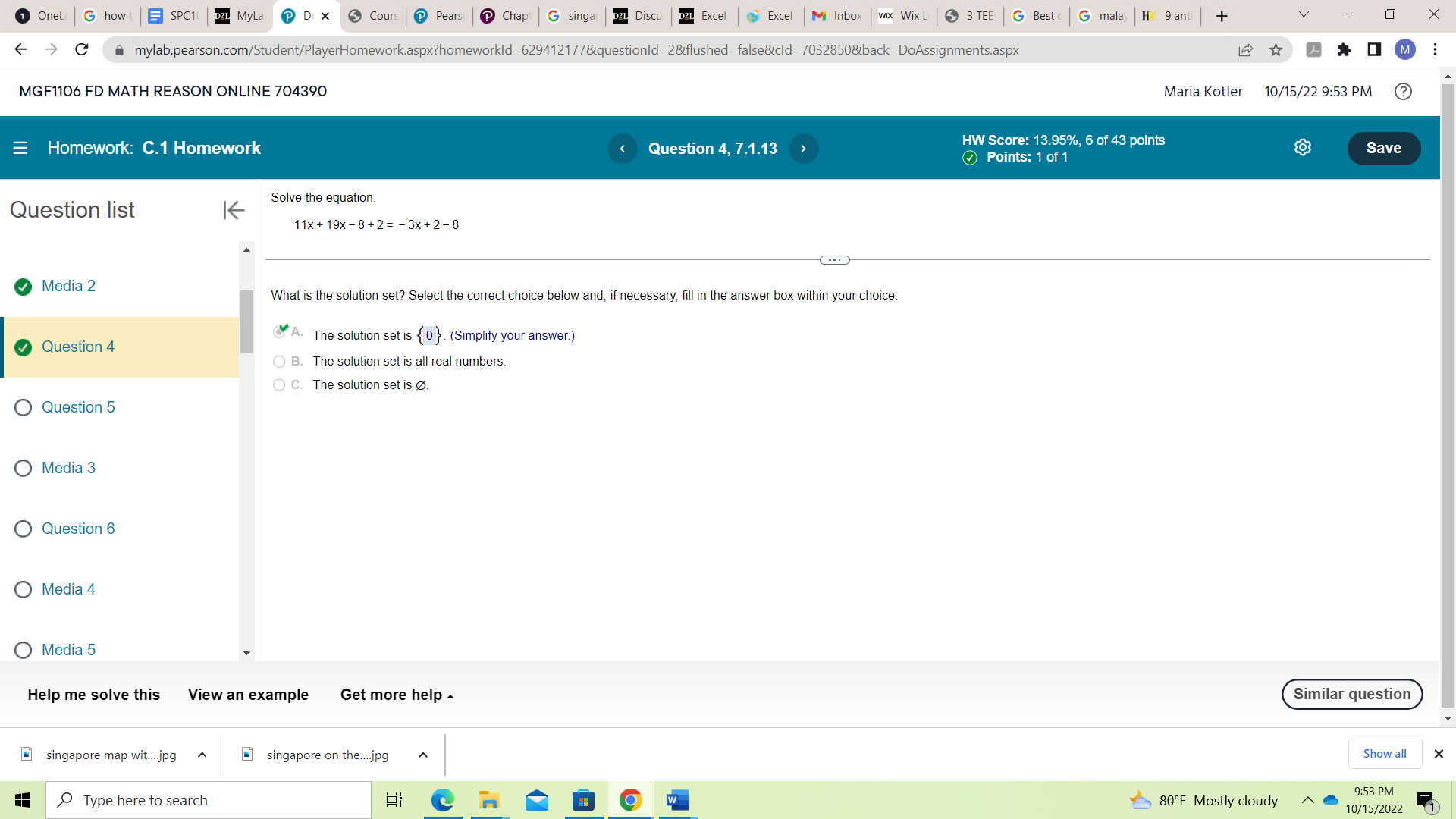This screenshot has height=819, width=1456.
Task: Click the answer box containing 0
Action: click(429, 335)
